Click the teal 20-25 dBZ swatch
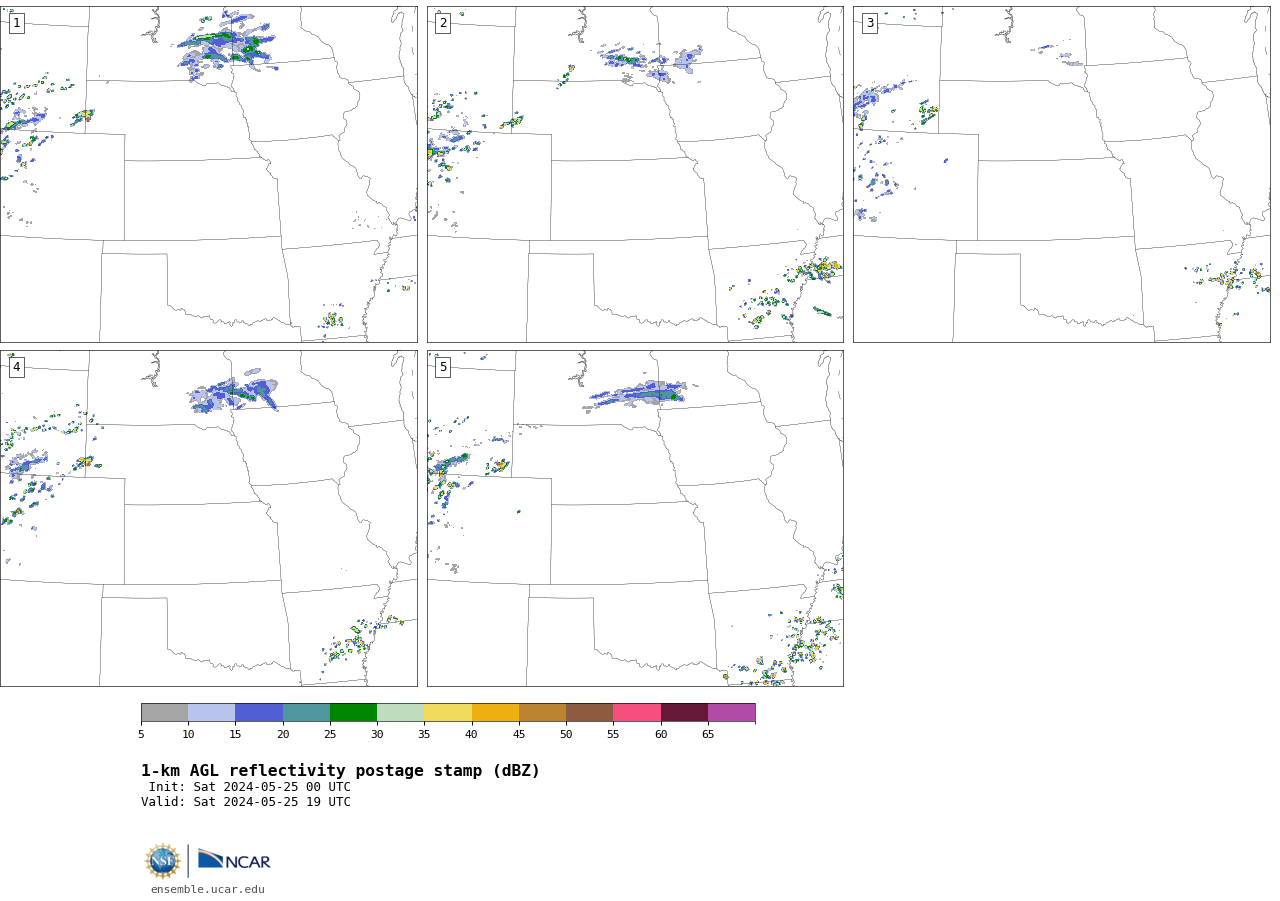 pos(306,712)
